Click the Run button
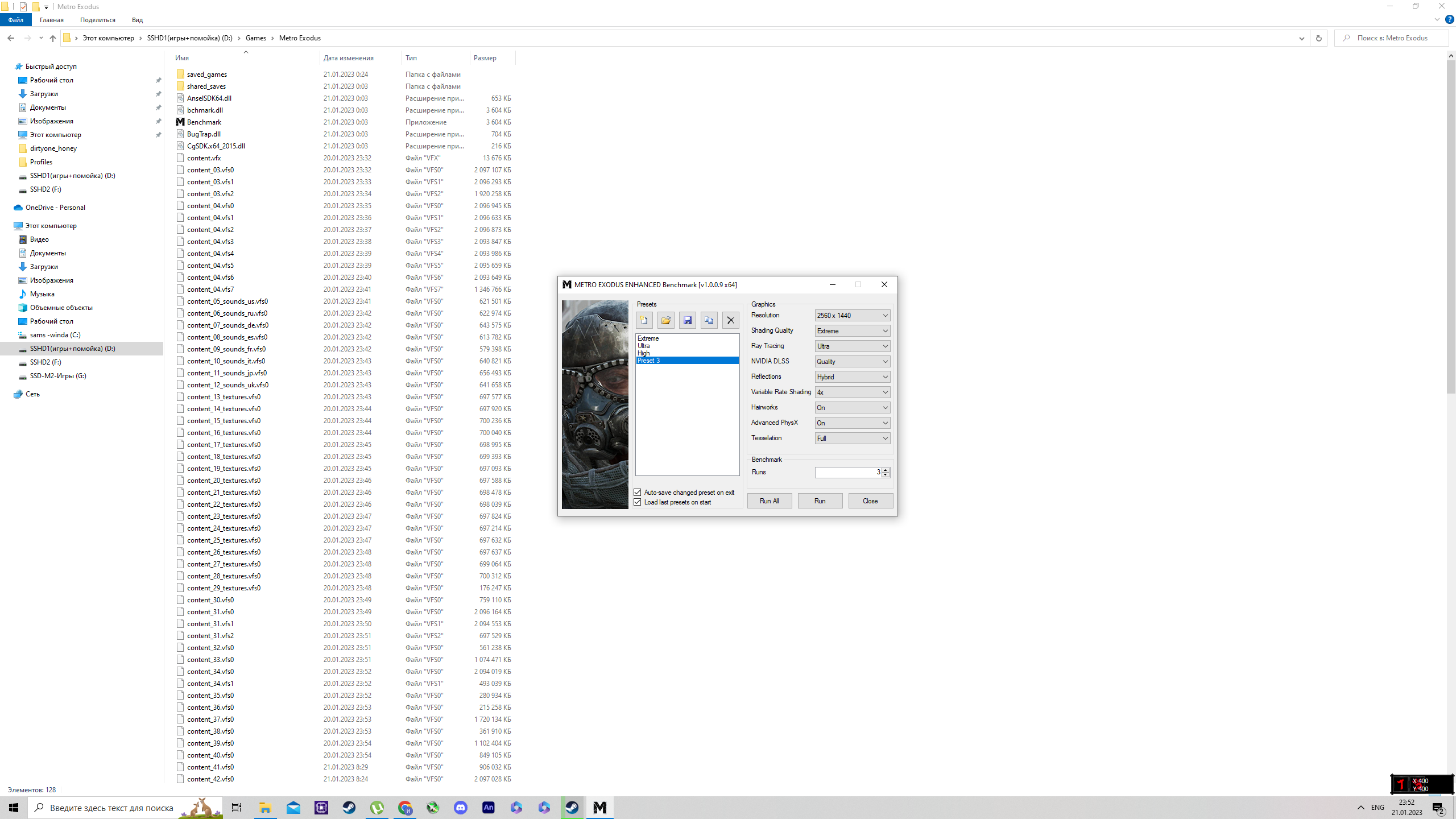Image resolution: width=1456 pixels, height=819 pixels. click(820, 500)
